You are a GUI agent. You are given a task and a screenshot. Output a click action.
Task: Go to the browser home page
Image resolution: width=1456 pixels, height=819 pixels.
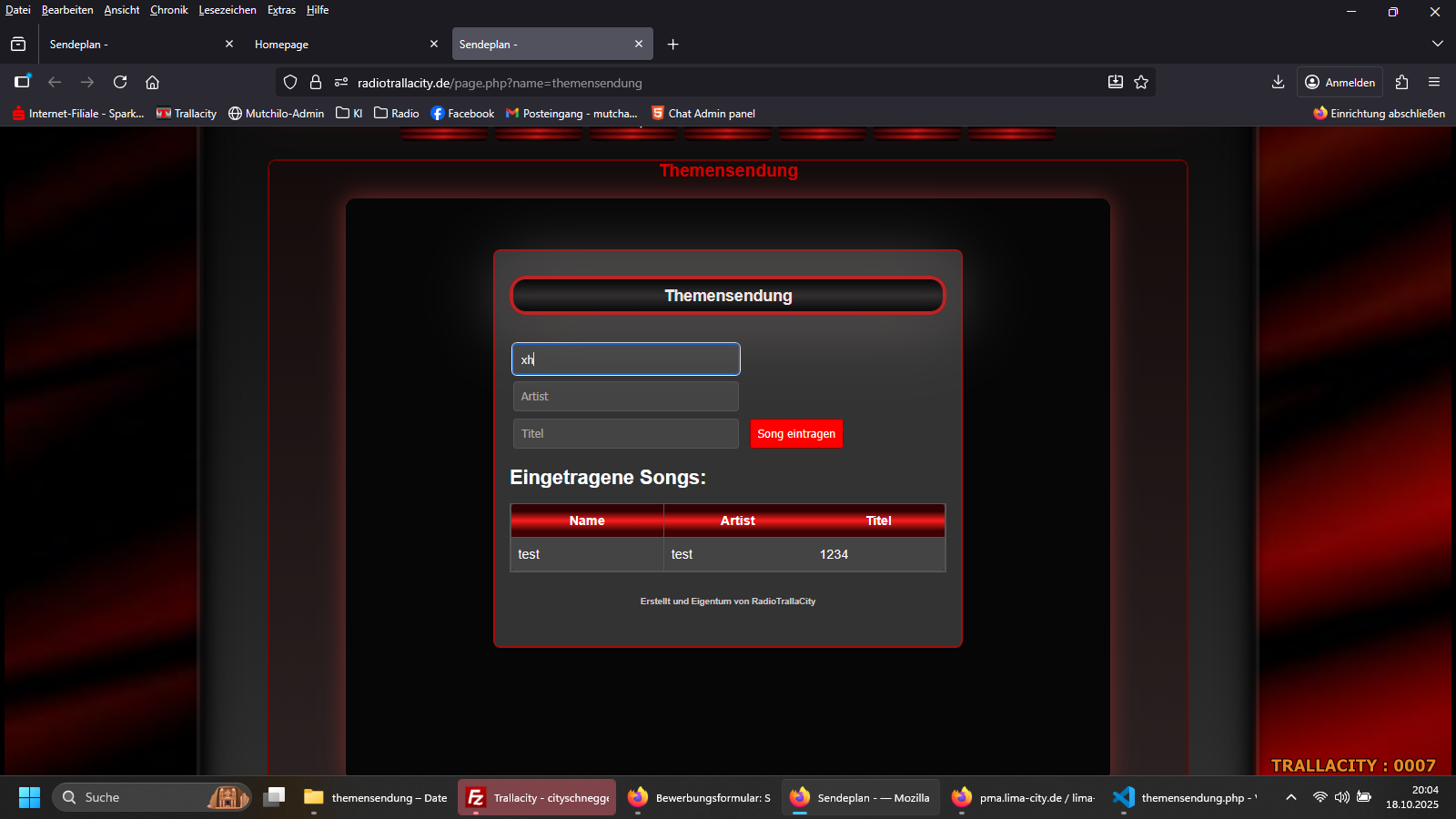[x=152, y=82]
